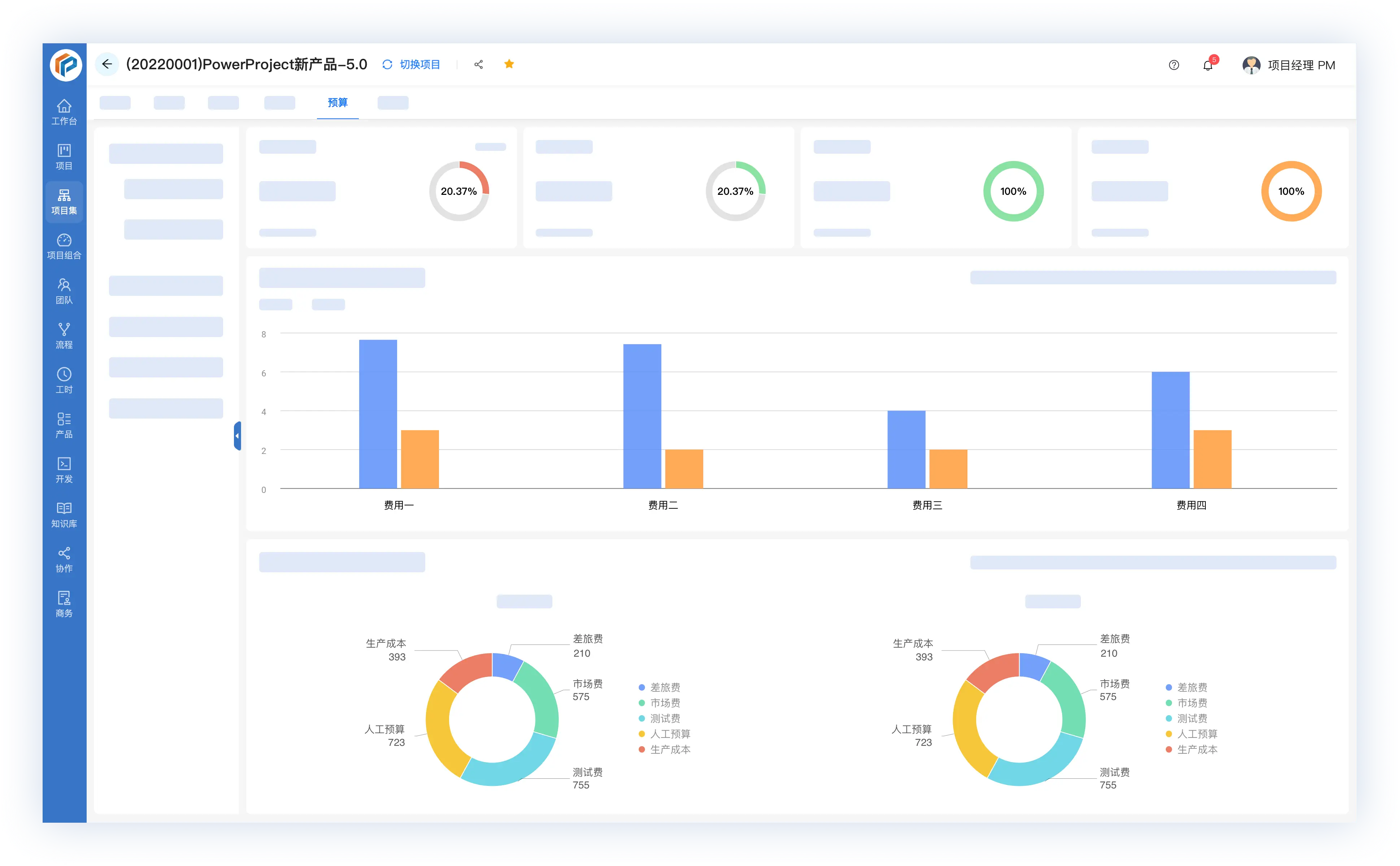Open the 工时 clock icon
The image size is (1400, 866).
pyautogui.click(x=64, y=380)
